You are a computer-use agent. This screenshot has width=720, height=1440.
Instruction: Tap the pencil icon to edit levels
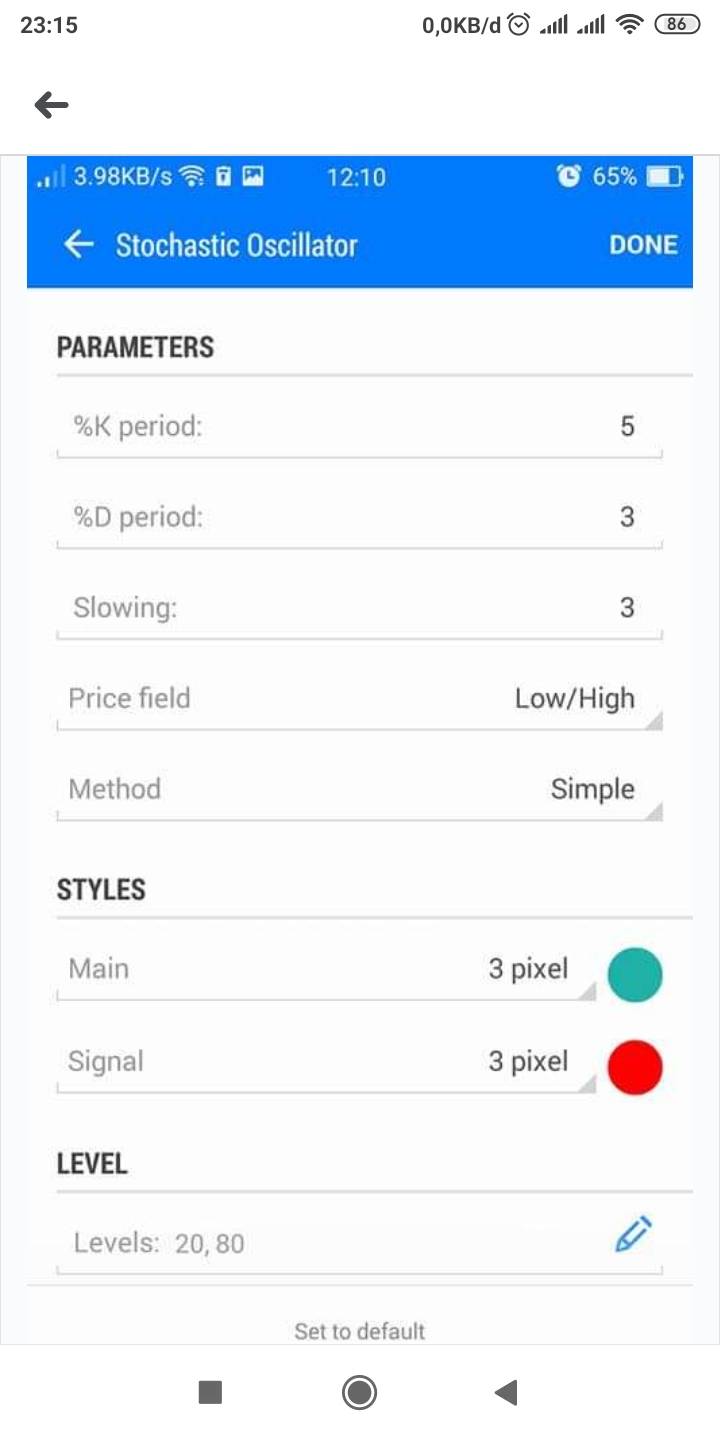tap(633, 1236)
